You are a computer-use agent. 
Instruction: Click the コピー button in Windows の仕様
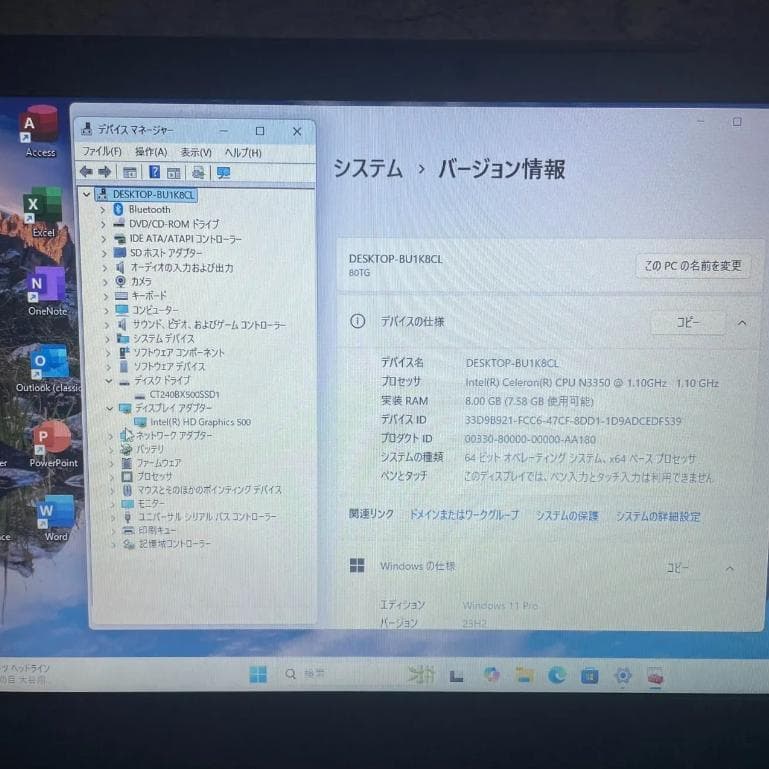pos(677,568)
